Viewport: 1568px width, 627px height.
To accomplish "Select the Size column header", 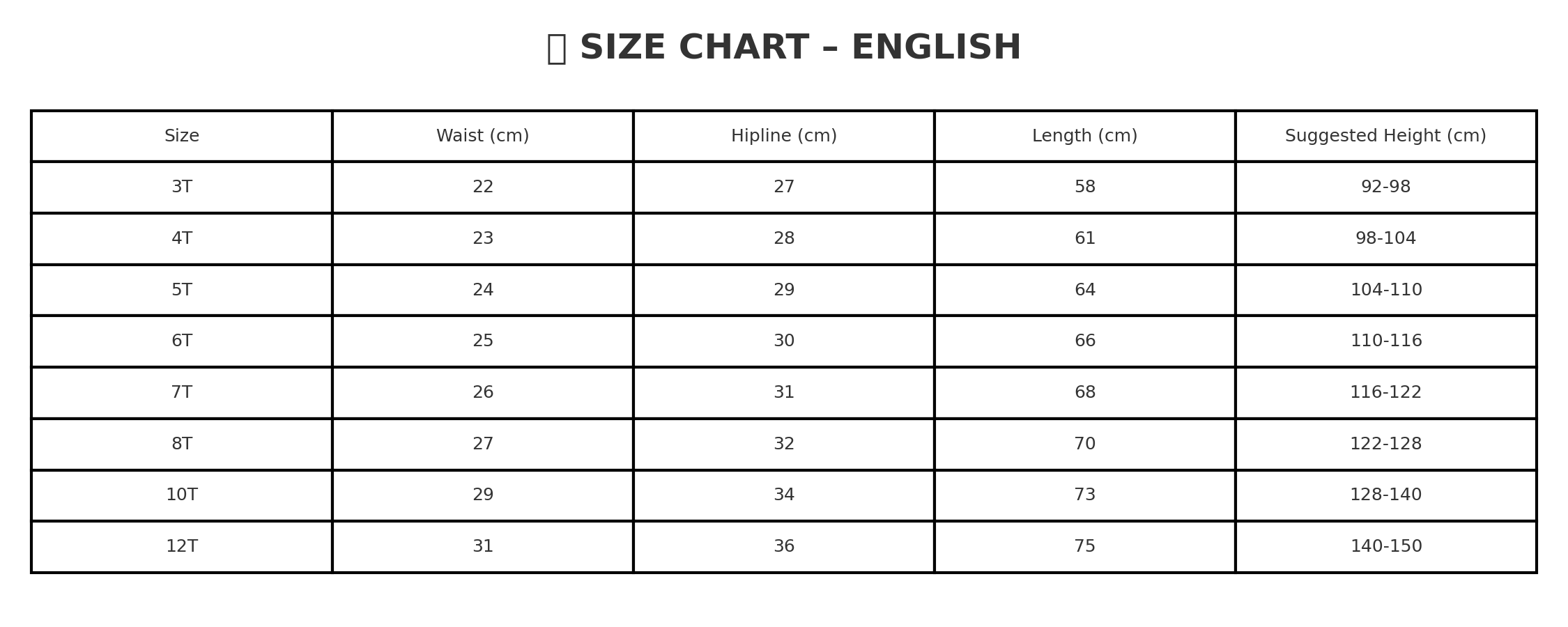I will tap(182, 136).
